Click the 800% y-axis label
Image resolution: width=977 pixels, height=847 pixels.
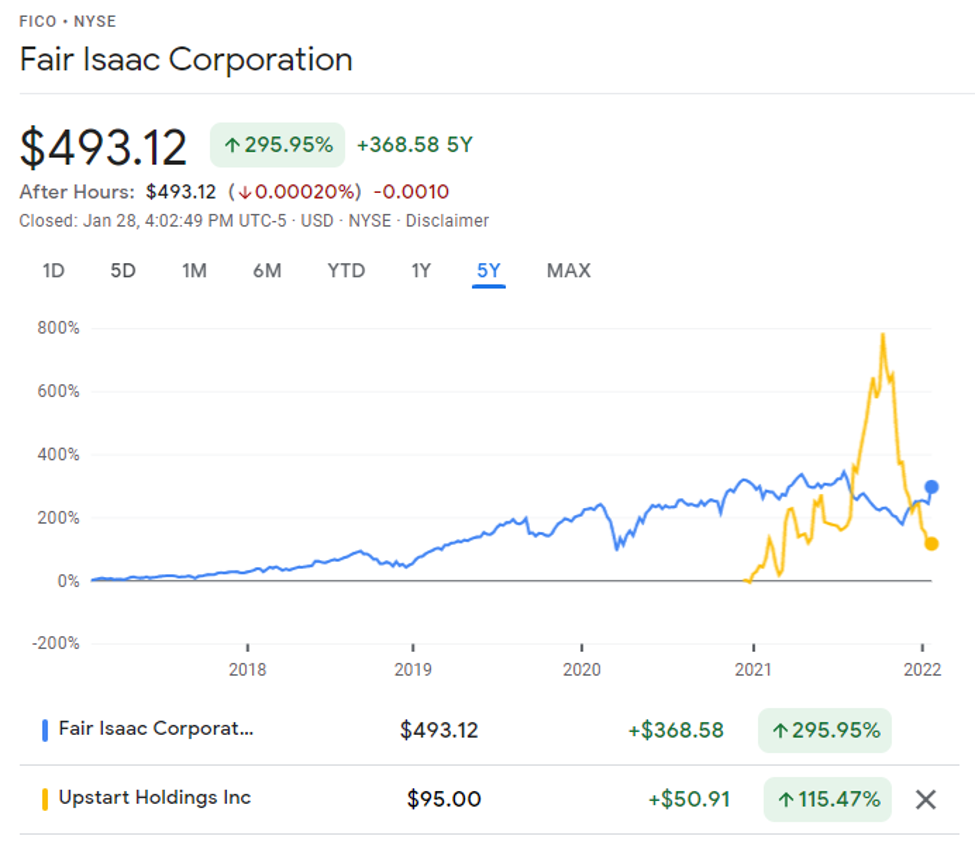(x=59, y=328)
